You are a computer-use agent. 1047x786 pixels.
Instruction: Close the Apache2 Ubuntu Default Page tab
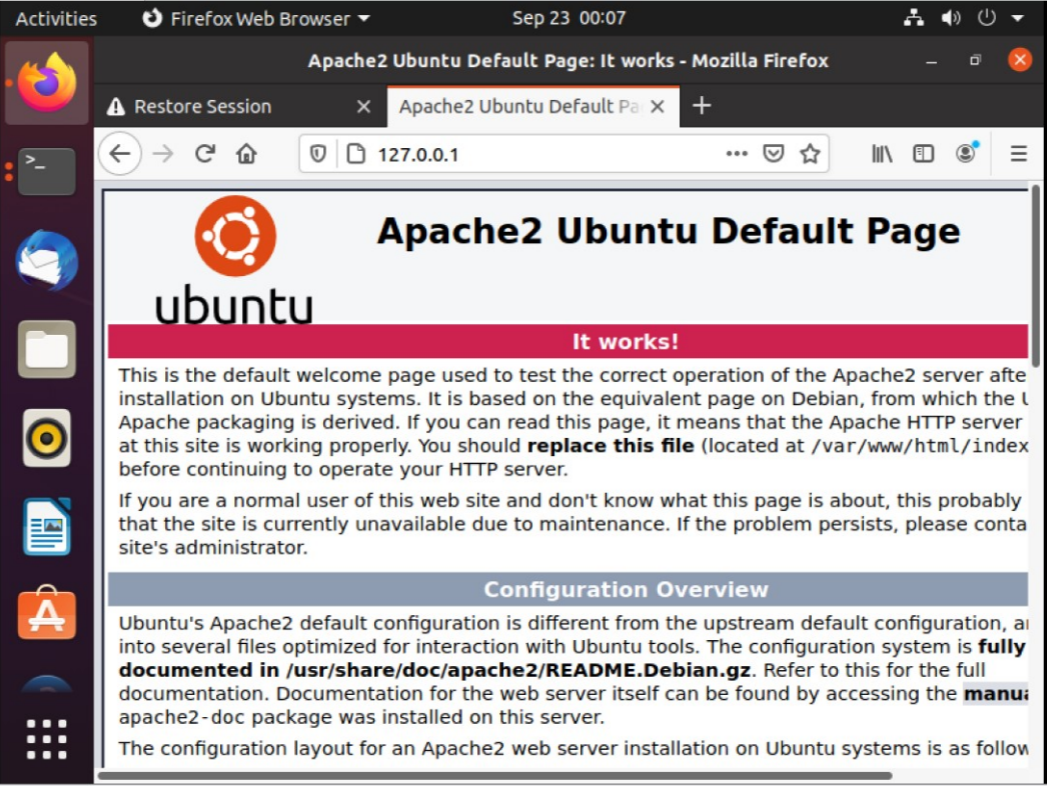[x=657, y=106]
